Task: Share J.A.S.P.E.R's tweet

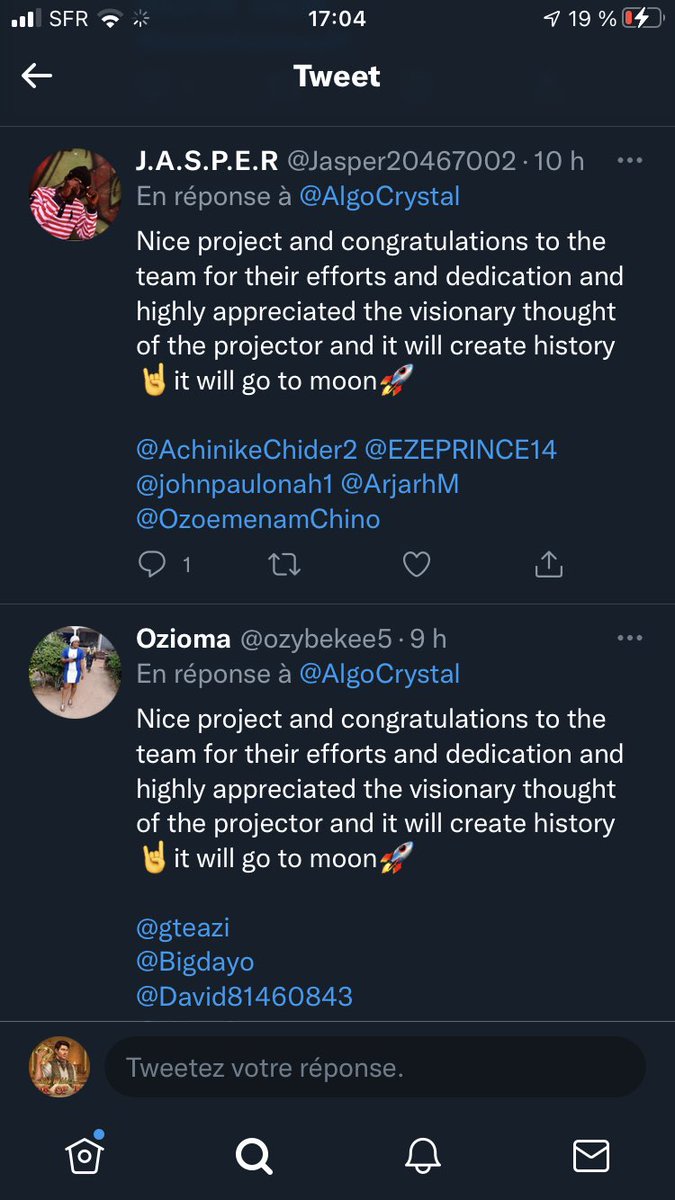Action: tap(549, 565)
